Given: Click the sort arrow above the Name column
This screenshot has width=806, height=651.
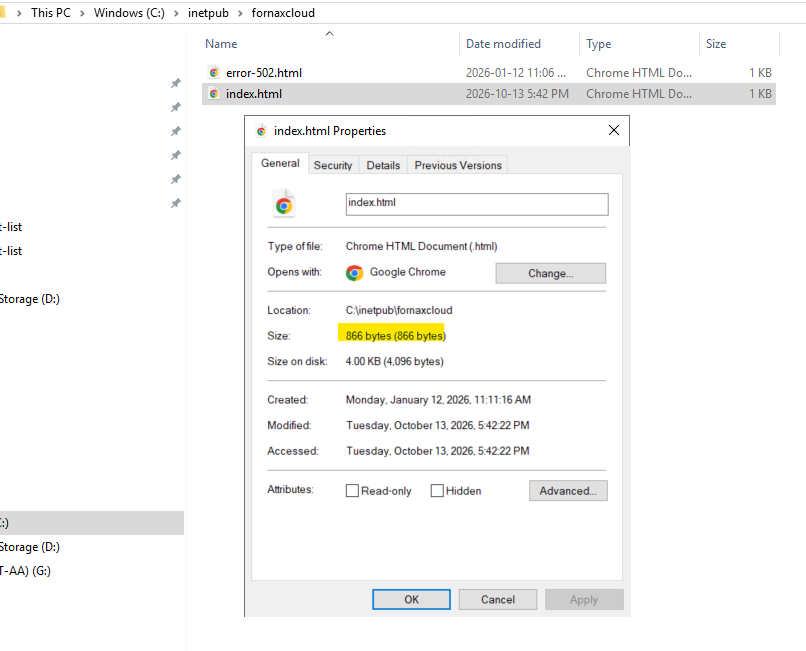Looking at the screenshot, I should [x=329, y=33].
